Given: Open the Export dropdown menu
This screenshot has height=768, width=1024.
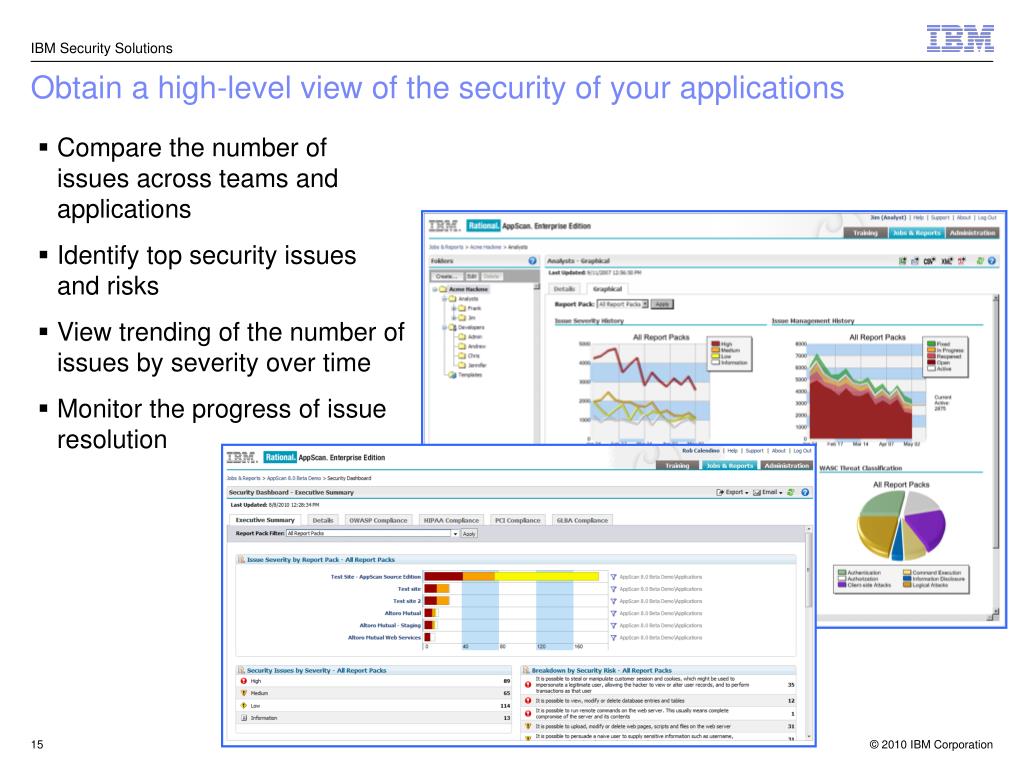Looking at the screenshot, I should click(x=732, y=492).
